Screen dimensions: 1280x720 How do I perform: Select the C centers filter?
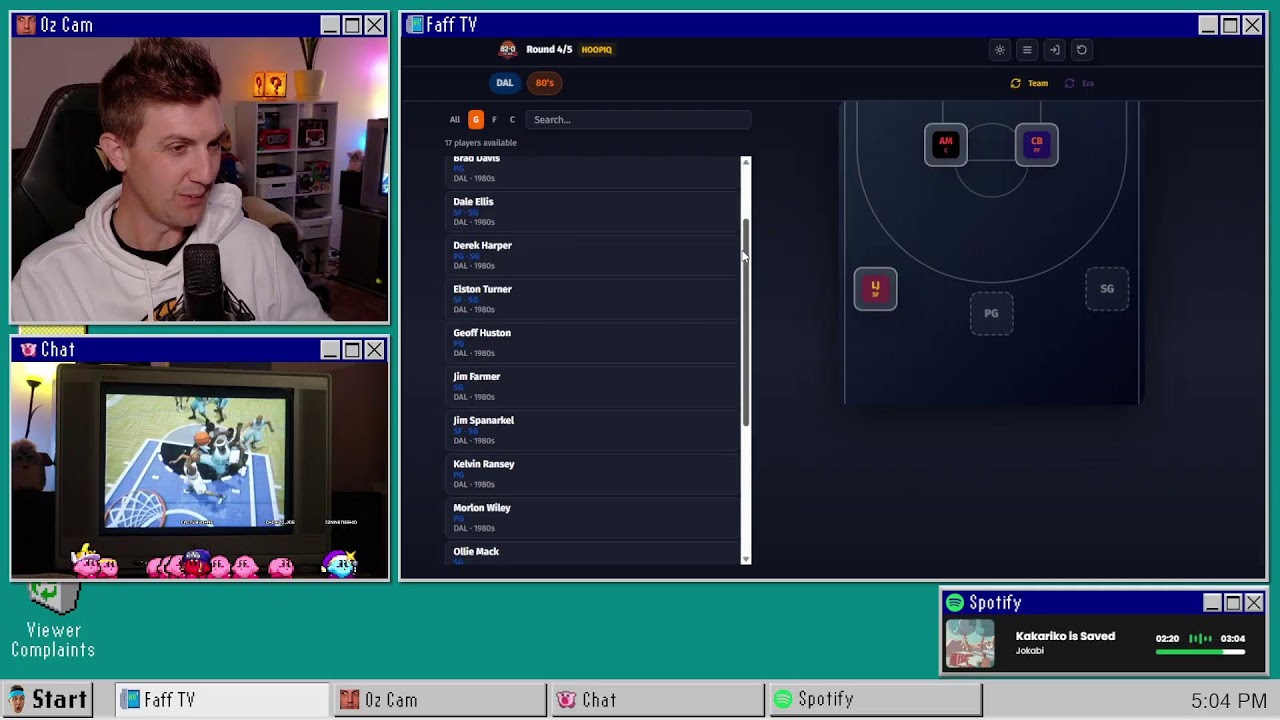pos(512,120)
